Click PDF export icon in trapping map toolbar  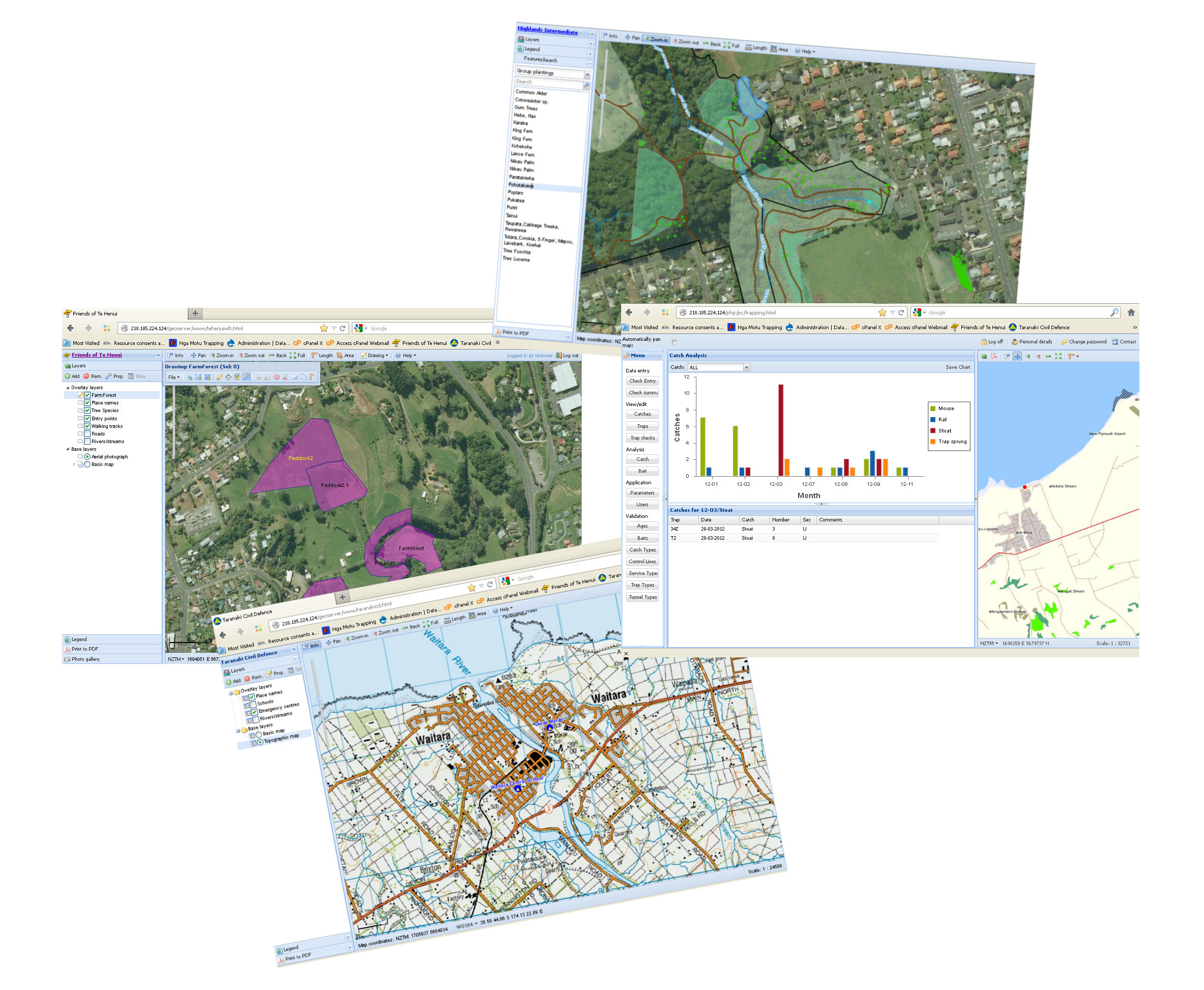(x=993, y=357)
